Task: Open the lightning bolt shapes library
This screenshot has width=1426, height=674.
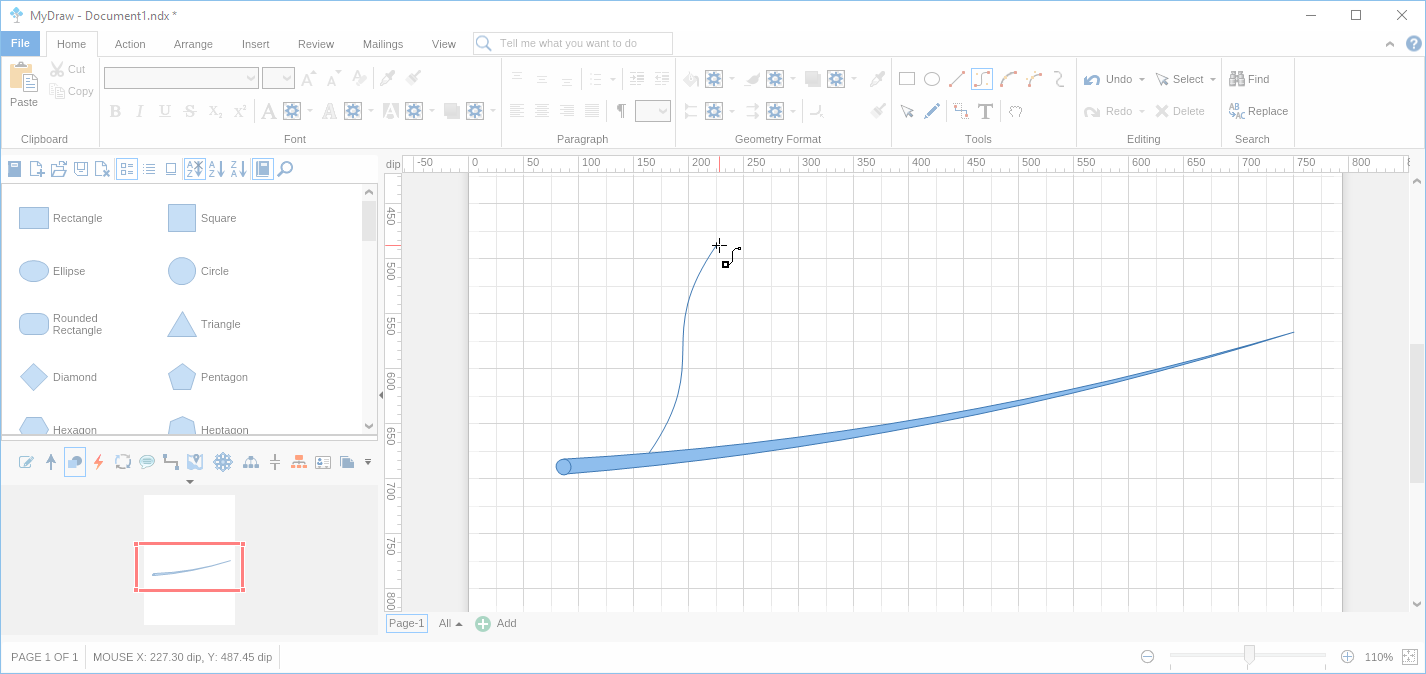Action: tap(98, 462)
